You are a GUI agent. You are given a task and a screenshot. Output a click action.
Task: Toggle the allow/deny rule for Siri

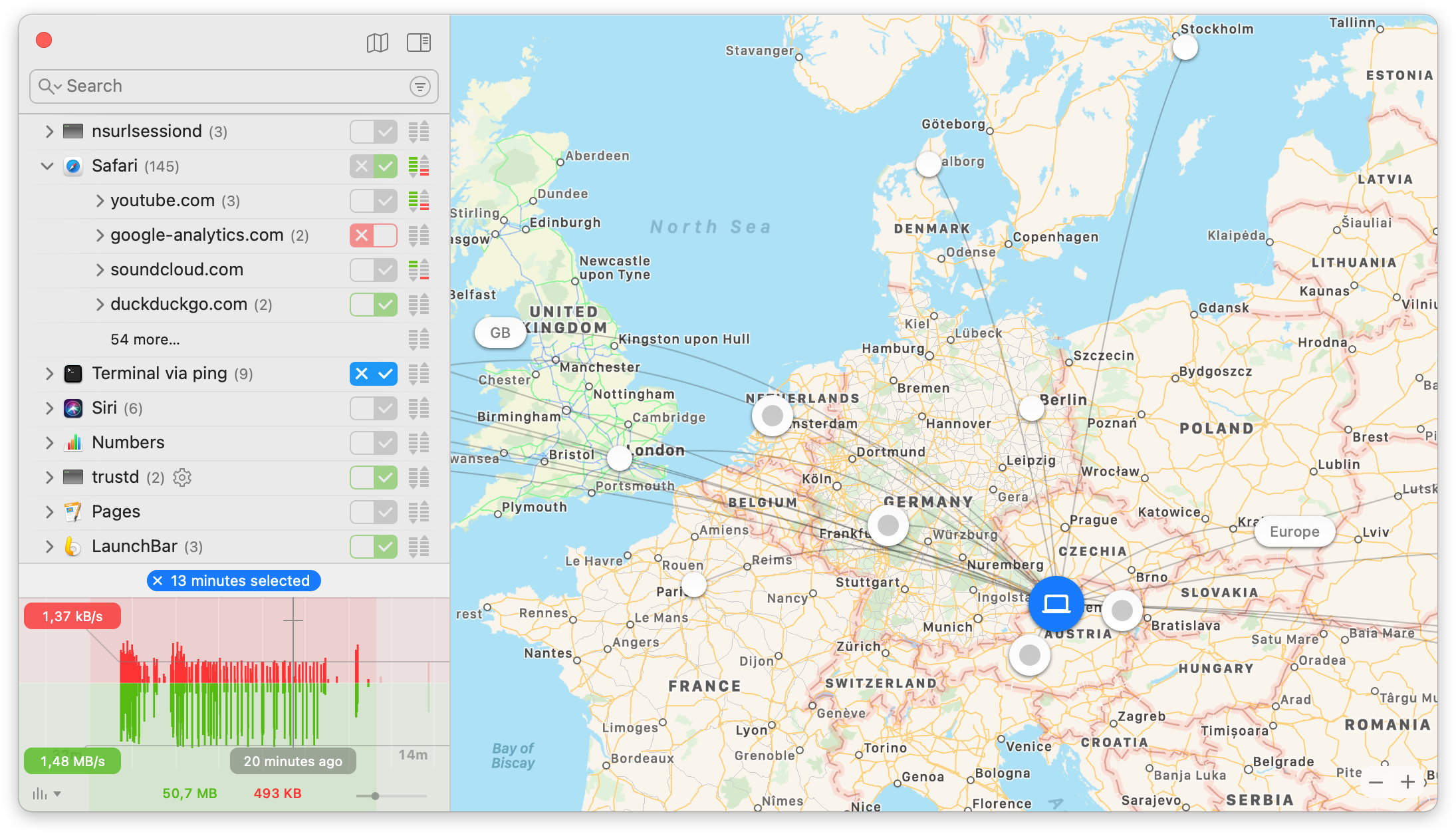pos(374,408)
